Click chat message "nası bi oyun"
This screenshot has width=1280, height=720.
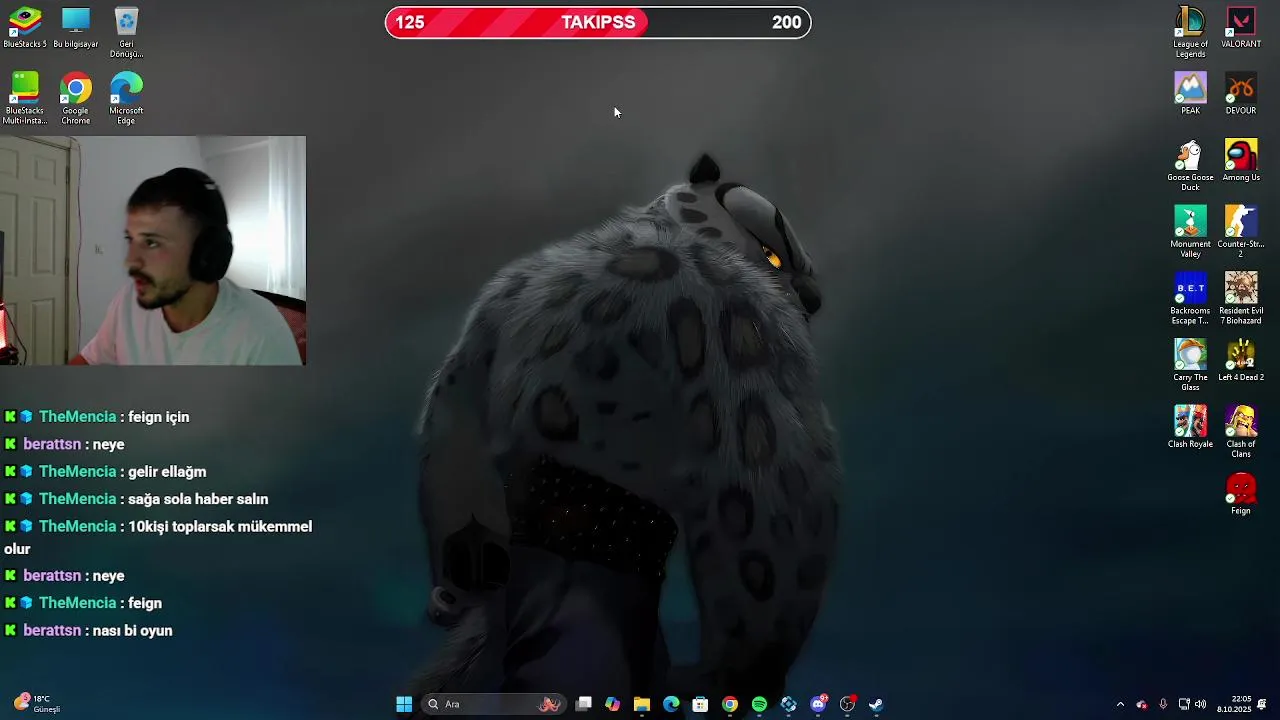click(x=132, y=631)
